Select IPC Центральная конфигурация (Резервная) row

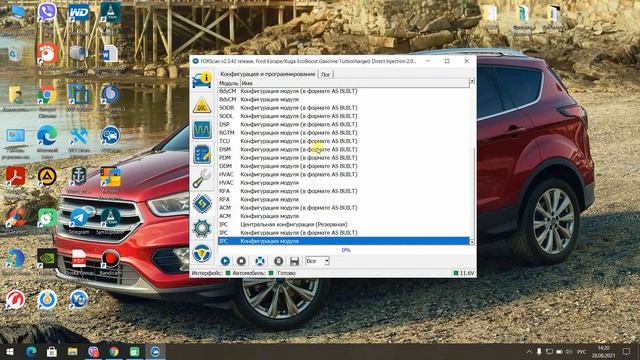pos(344,224)
